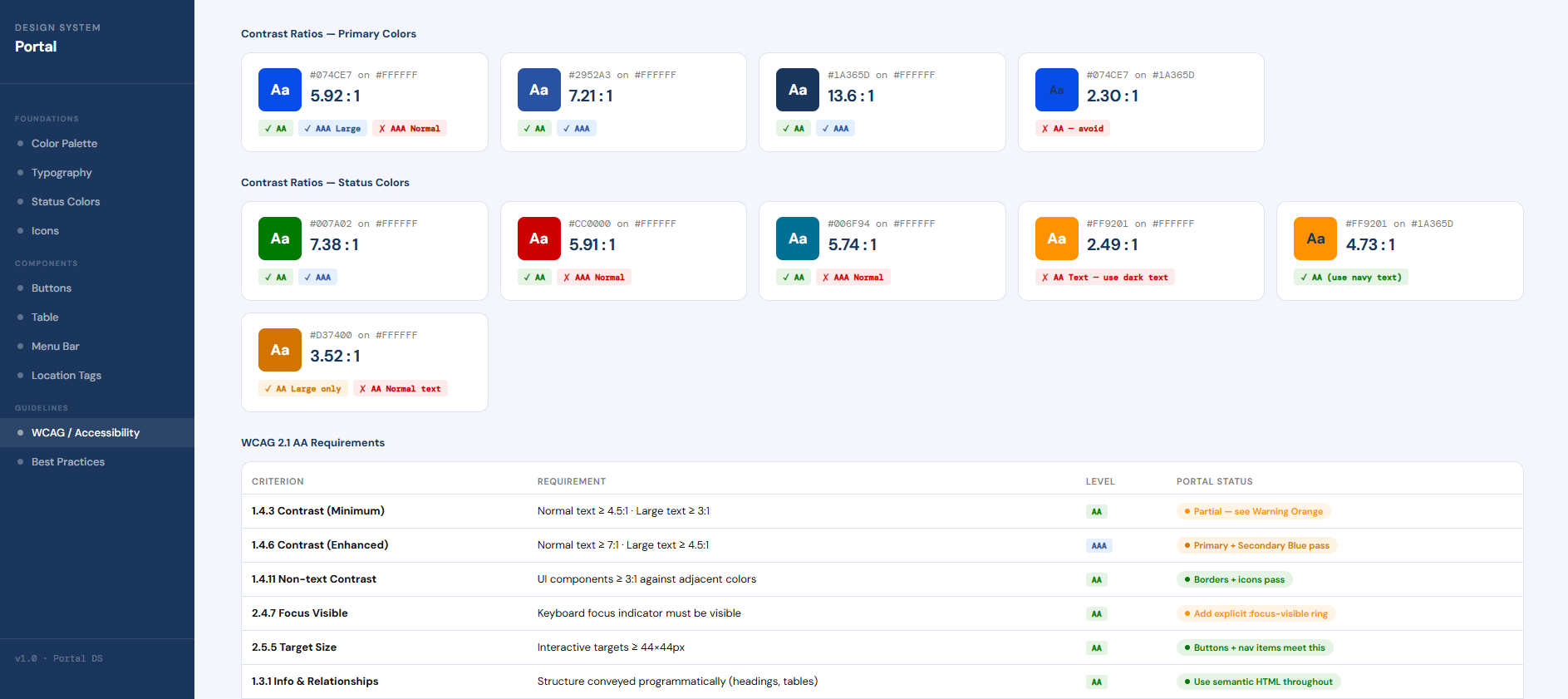Click the REQUIREMENT column header

(572, 482)
